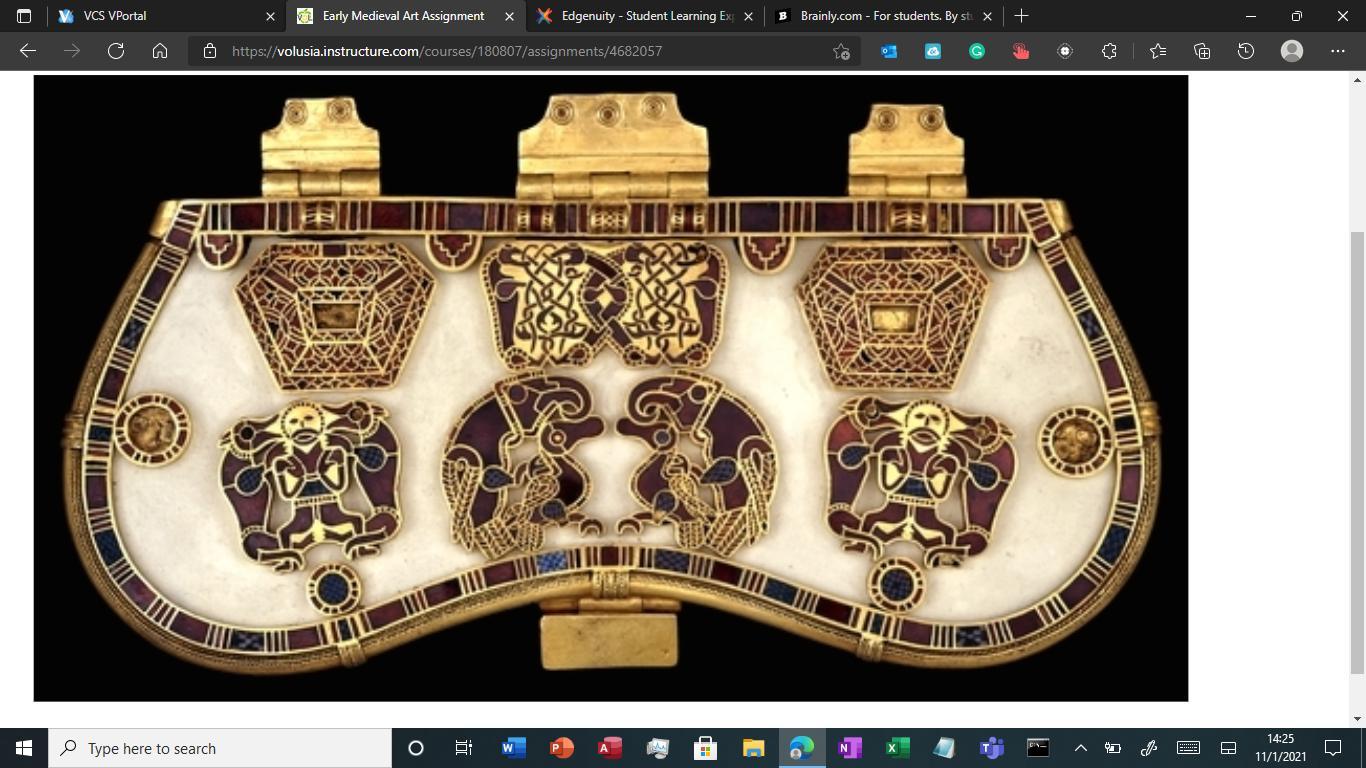The height and width of the screenshot is (768, 1366).
Task: Open the tab actions menu
Action: pos(24,16)
